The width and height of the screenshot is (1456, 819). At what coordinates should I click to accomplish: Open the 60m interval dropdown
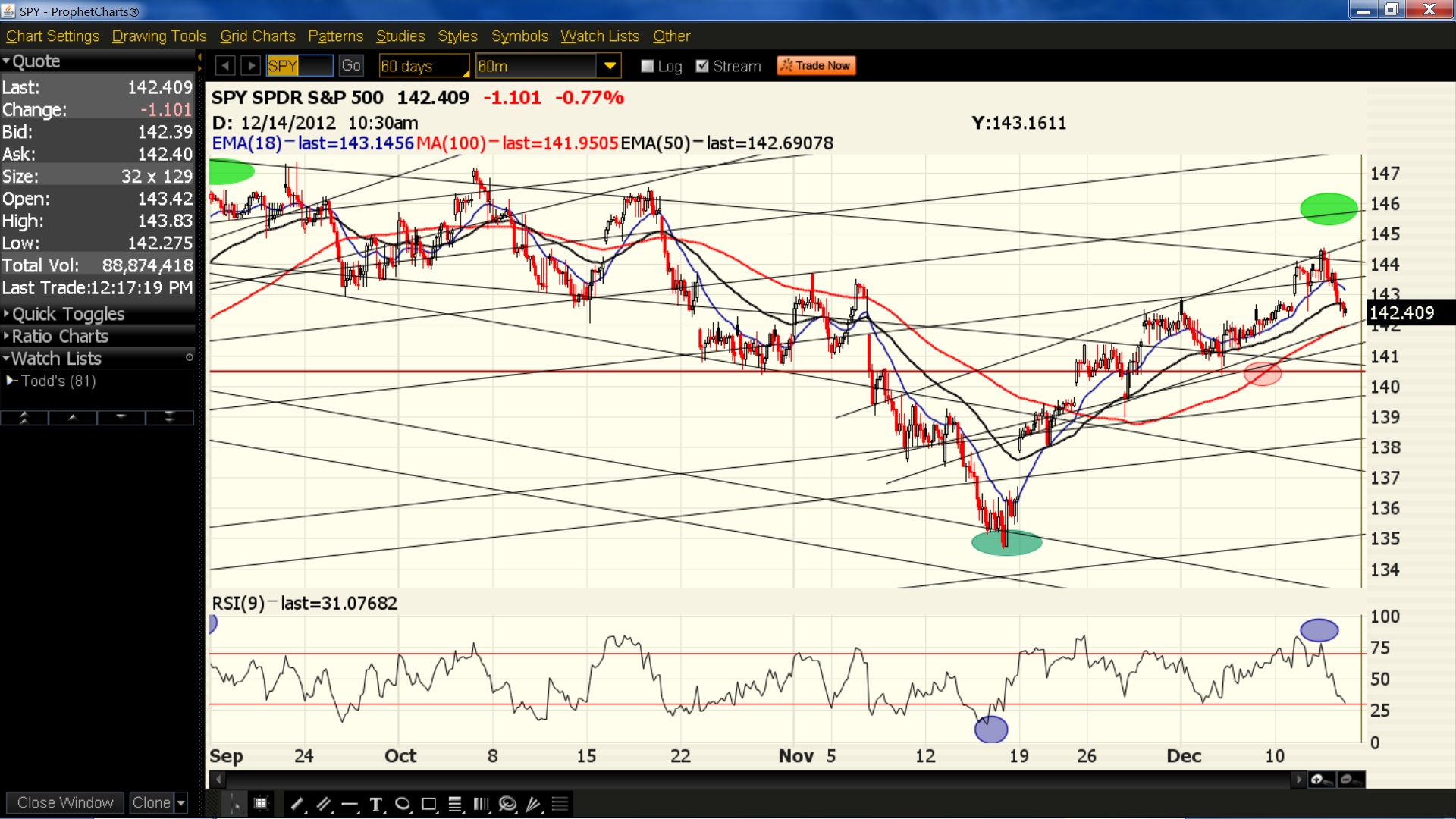click(x=609, y=66)
